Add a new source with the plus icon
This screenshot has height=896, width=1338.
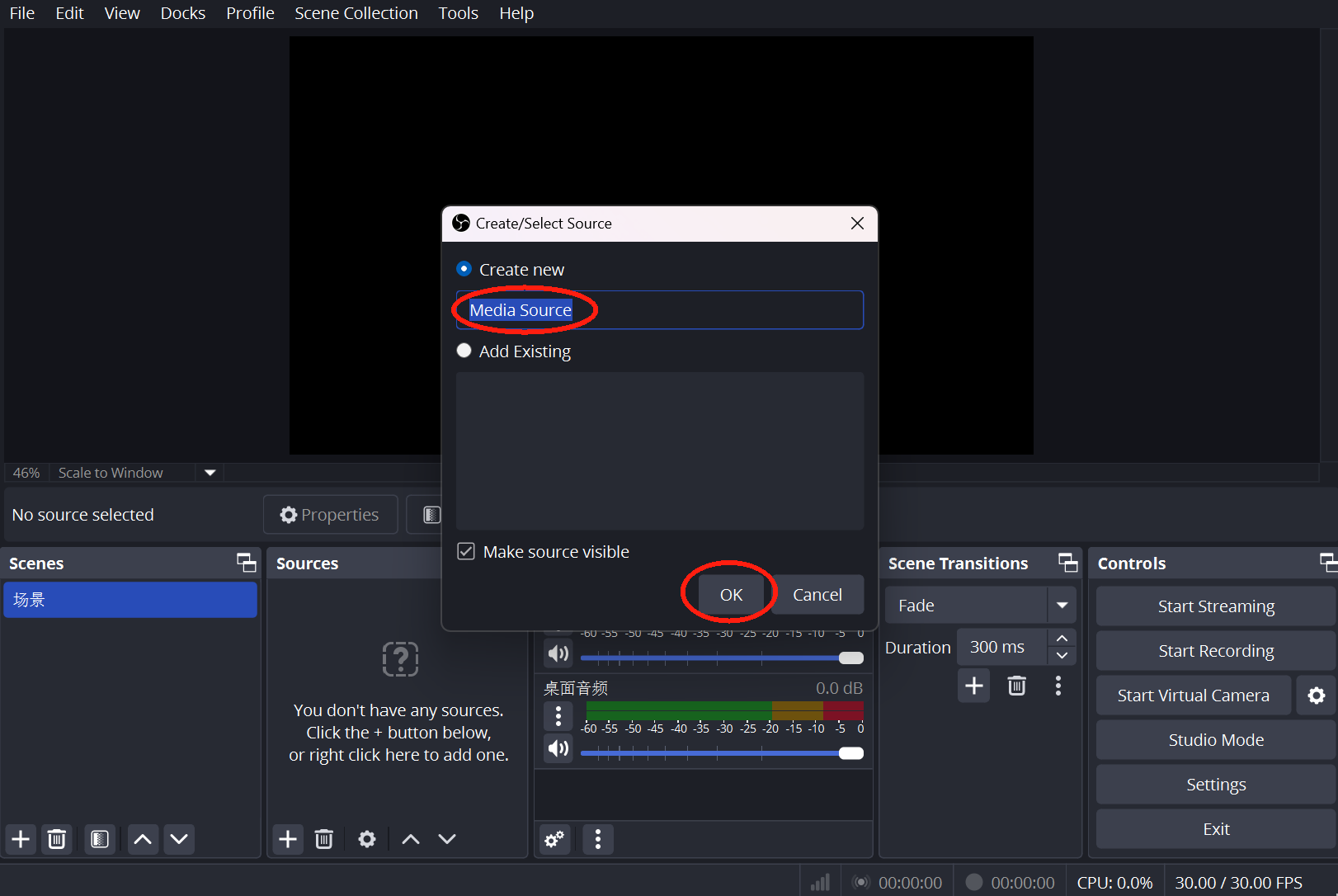(287, 839)
